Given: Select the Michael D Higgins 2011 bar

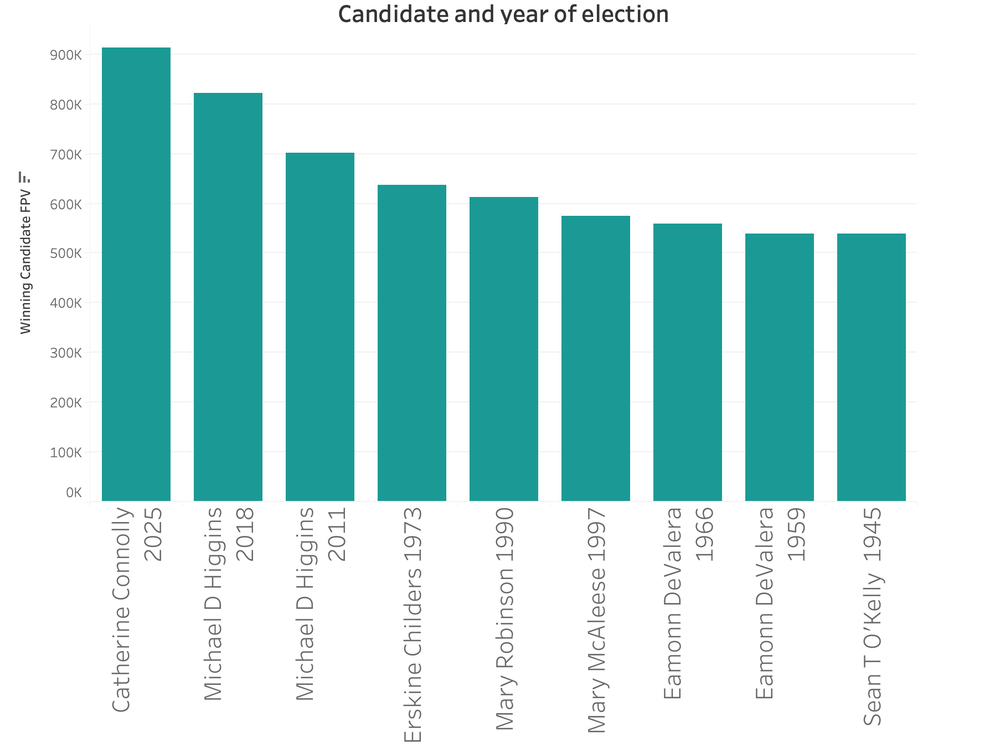Looking at the screenshot, I should click(320, 327).
